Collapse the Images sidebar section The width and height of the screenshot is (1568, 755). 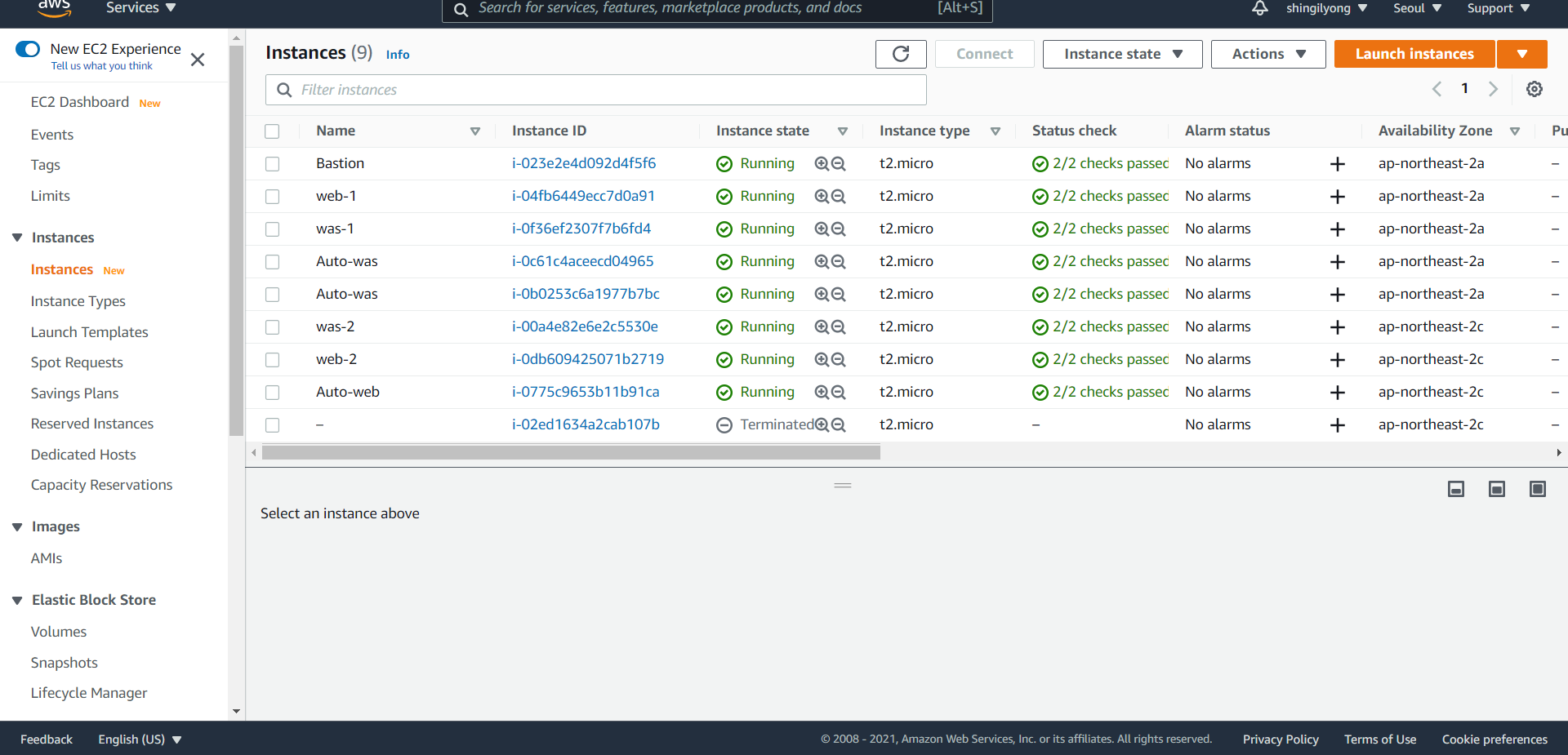coord(17,526)
